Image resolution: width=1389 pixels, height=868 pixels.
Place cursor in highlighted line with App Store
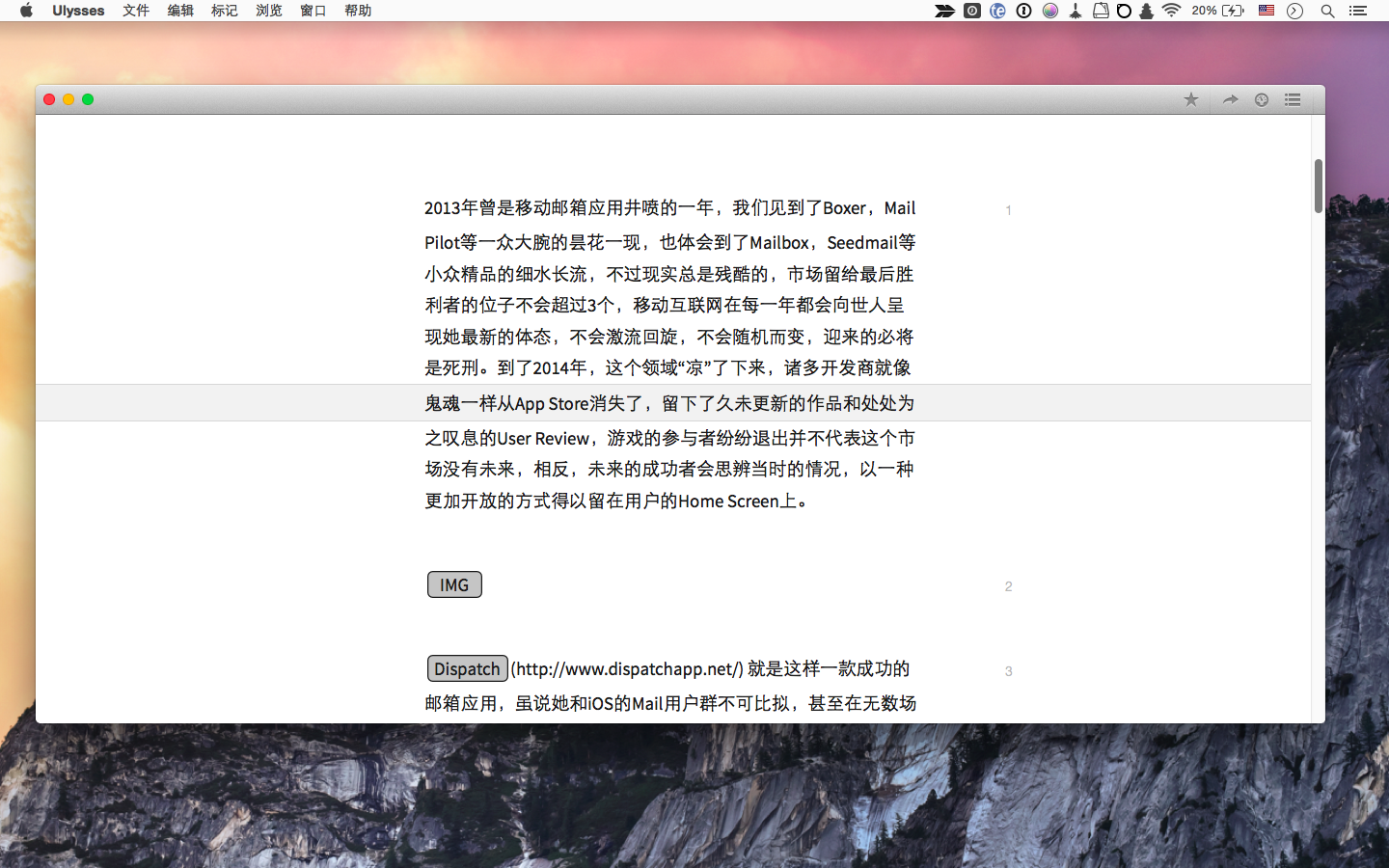tap(669, 403)
